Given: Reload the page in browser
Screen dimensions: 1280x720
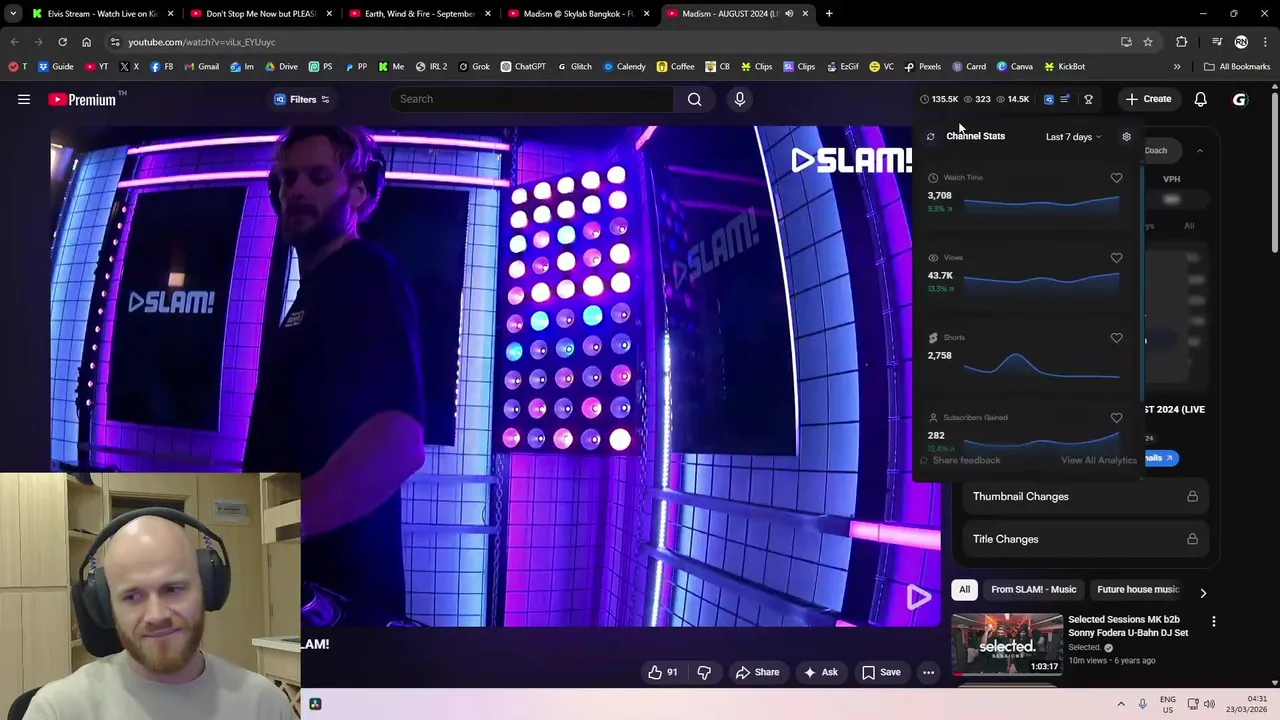Looking at the screenshot, I should coord(62,42).
